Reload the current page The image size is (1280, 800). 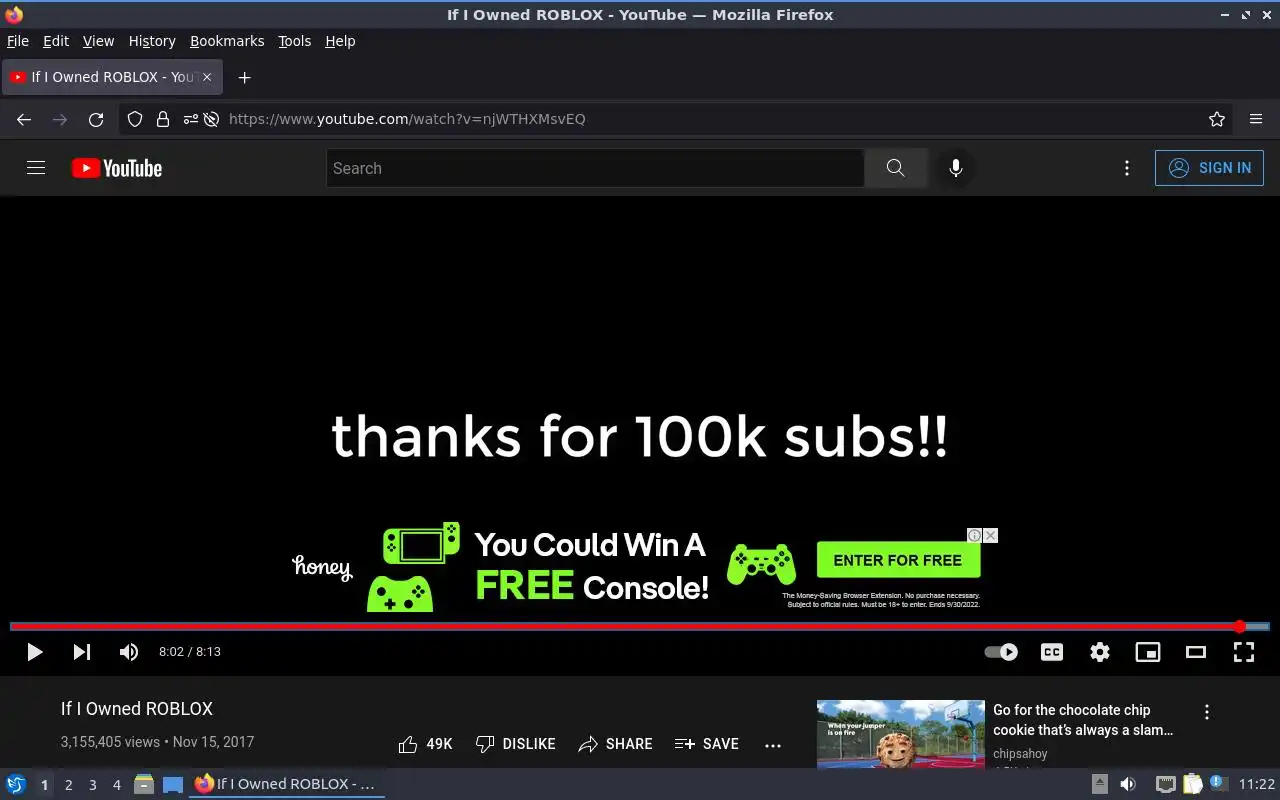coord(96,119)
